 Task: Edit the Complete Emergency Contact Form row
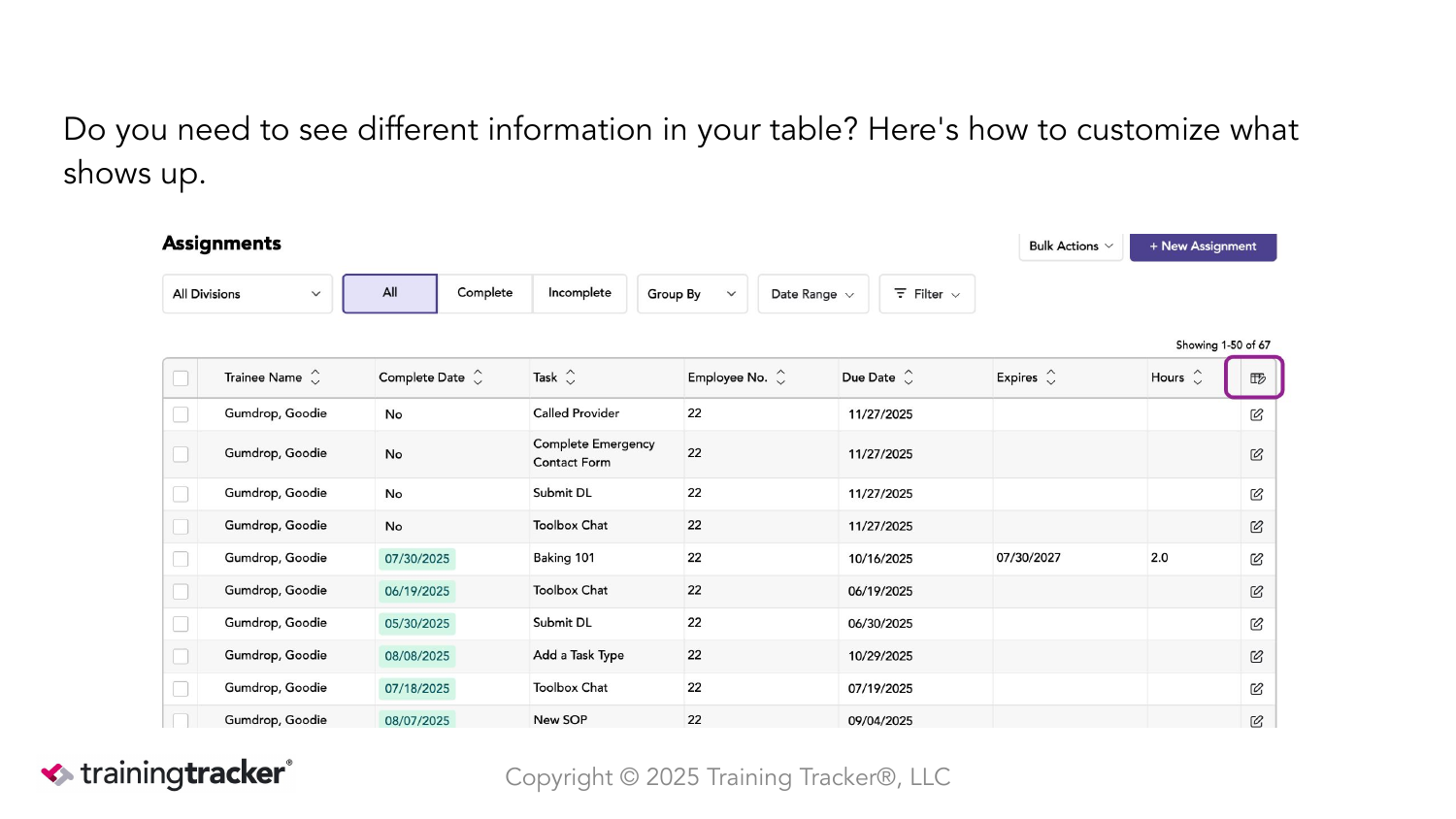1257,454
